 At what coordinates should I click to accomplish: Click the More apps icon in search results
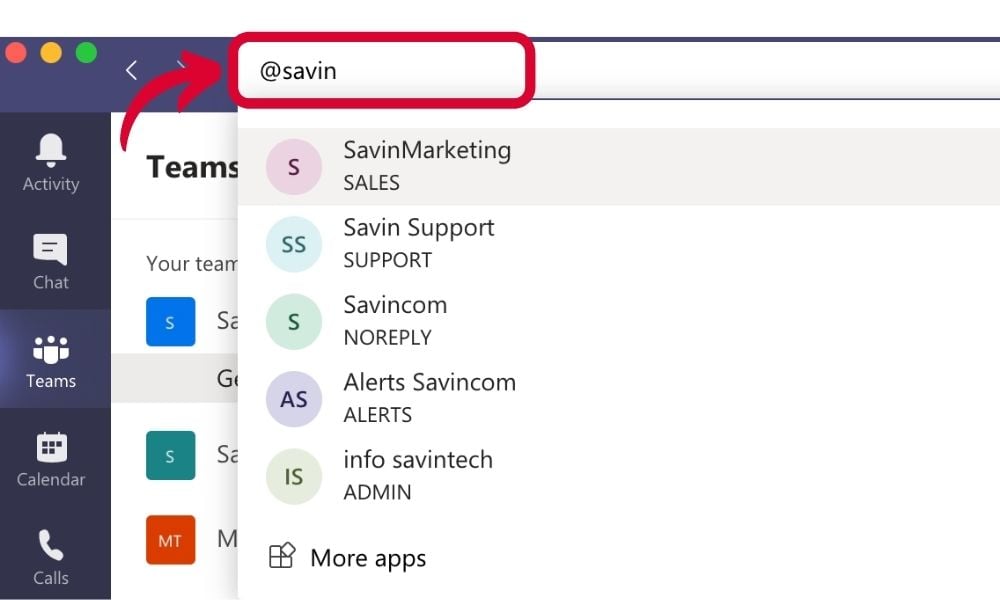pyautogui.click(x=283, y=557)
